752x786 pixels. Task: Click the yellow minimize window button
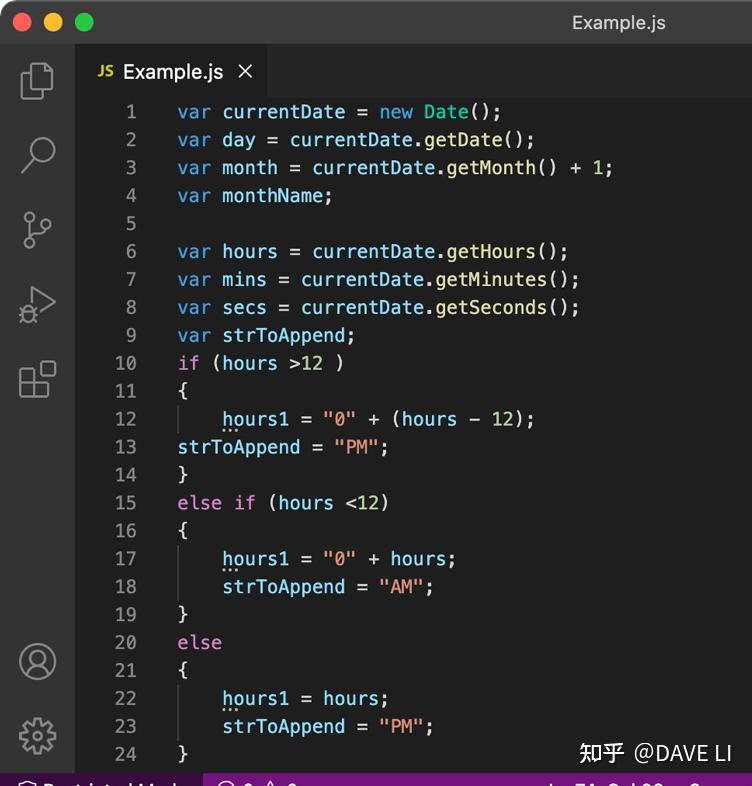tap(53, 23)
